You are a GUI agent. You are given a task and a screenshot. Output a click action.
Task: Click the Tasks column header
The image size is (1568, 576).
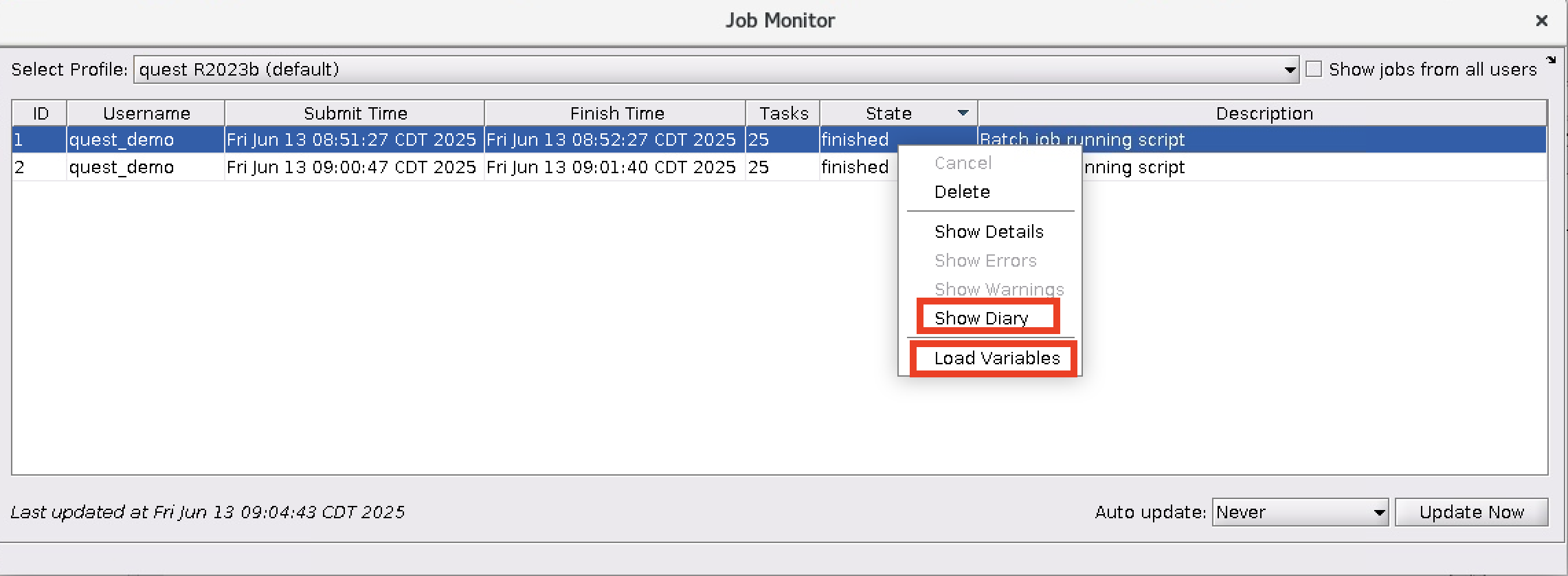coord(782,113)
